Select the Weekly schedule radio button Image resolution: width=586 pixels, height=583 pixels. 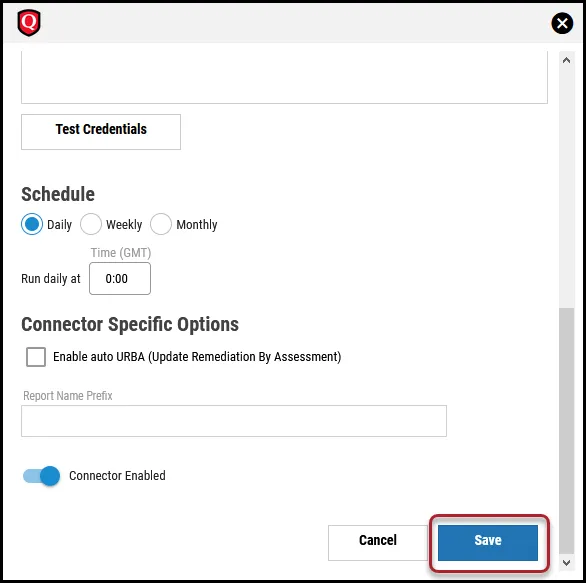pos(91,224)
